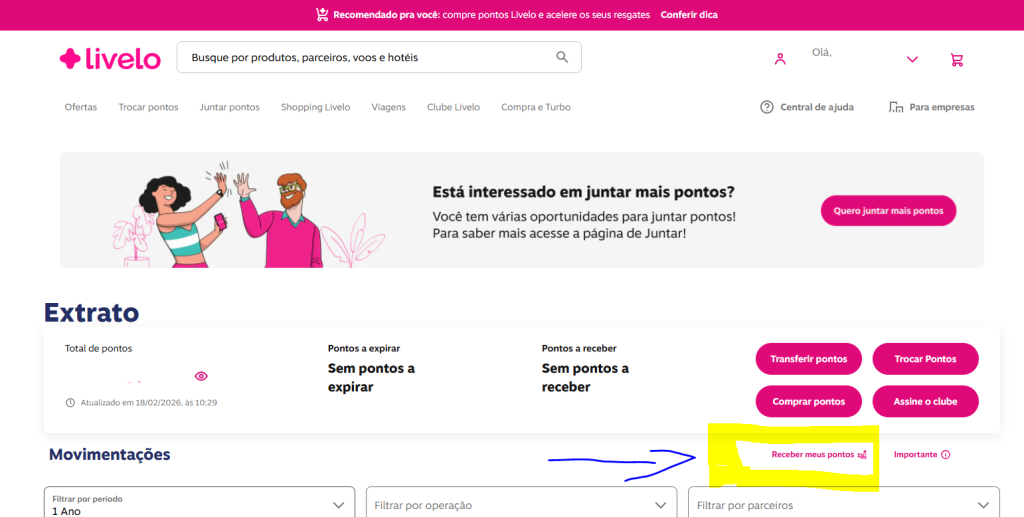The width and height of the screenshot is (1024, 517).
Task: Click the Transferir pontos button
Action: pos(808,359)
